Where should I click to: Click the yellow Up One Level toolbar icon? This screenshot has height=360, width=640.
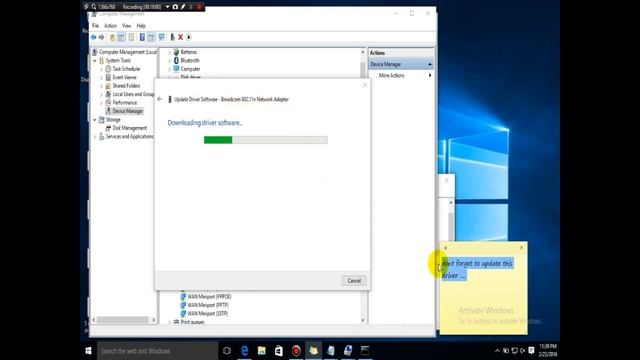click(112, 37)
